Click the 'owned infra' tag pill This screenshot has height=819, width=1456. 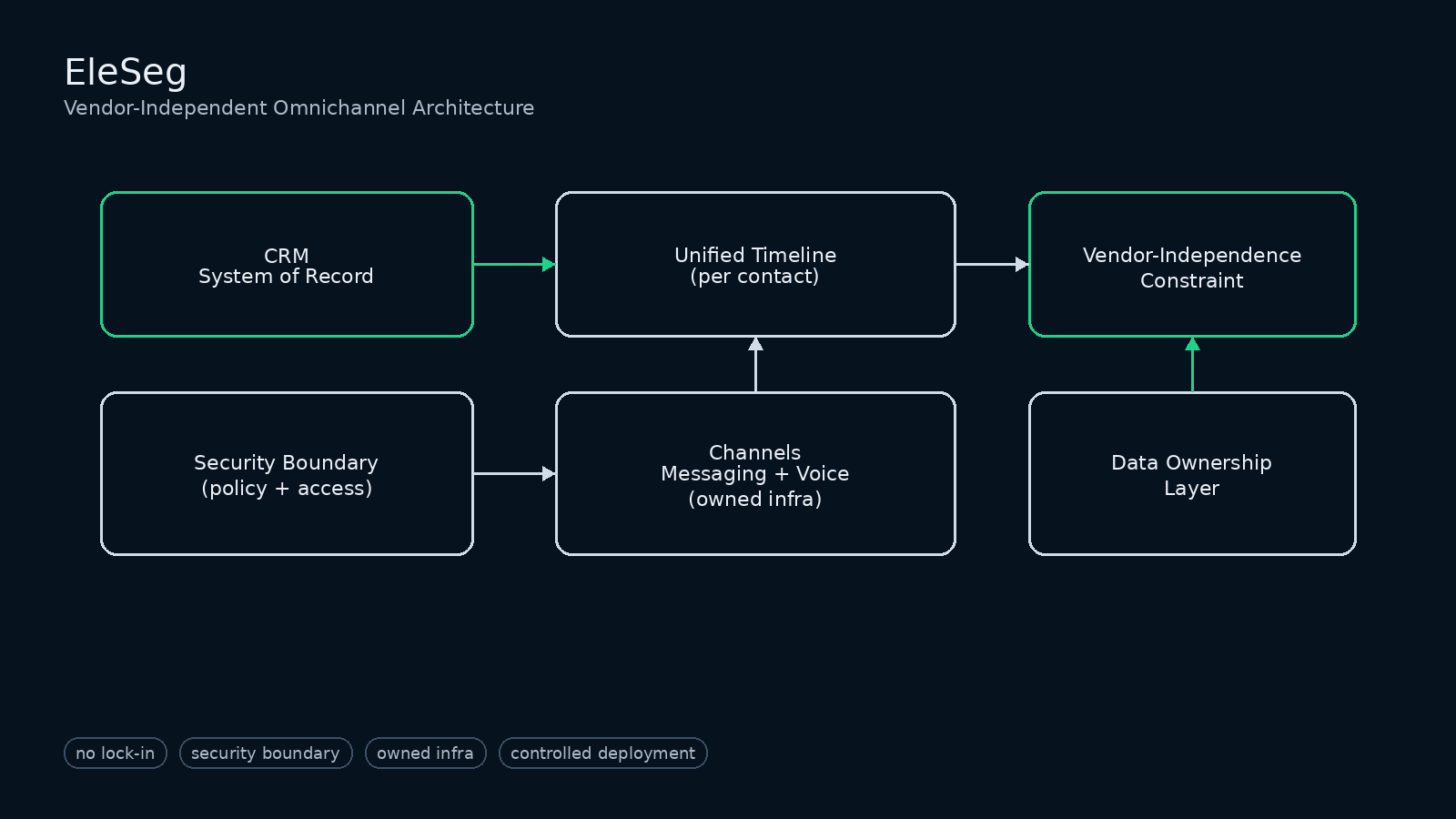point(425,753)
